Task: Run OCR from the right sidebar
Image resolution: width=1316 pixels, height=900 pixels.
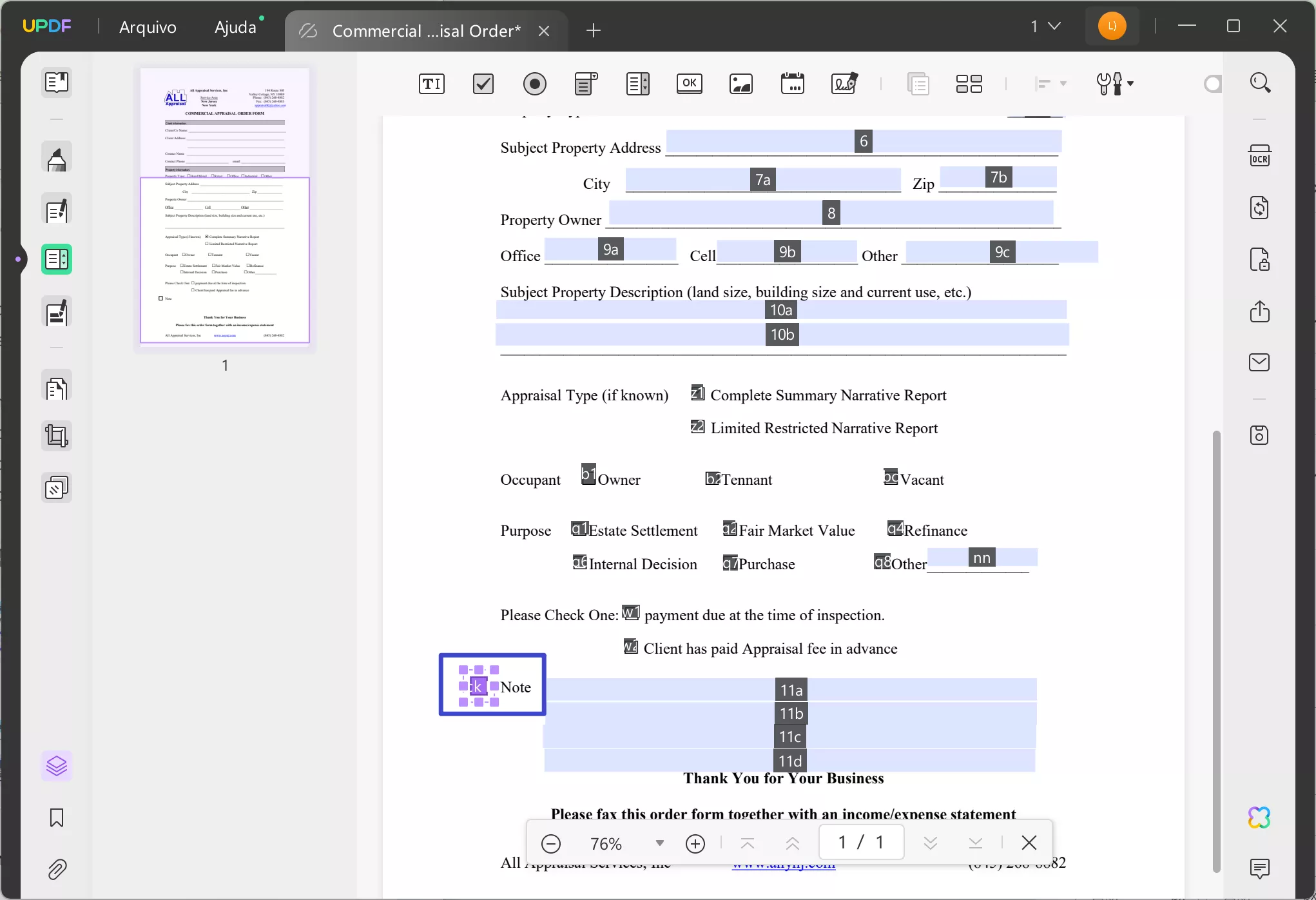Action: 1260,155
